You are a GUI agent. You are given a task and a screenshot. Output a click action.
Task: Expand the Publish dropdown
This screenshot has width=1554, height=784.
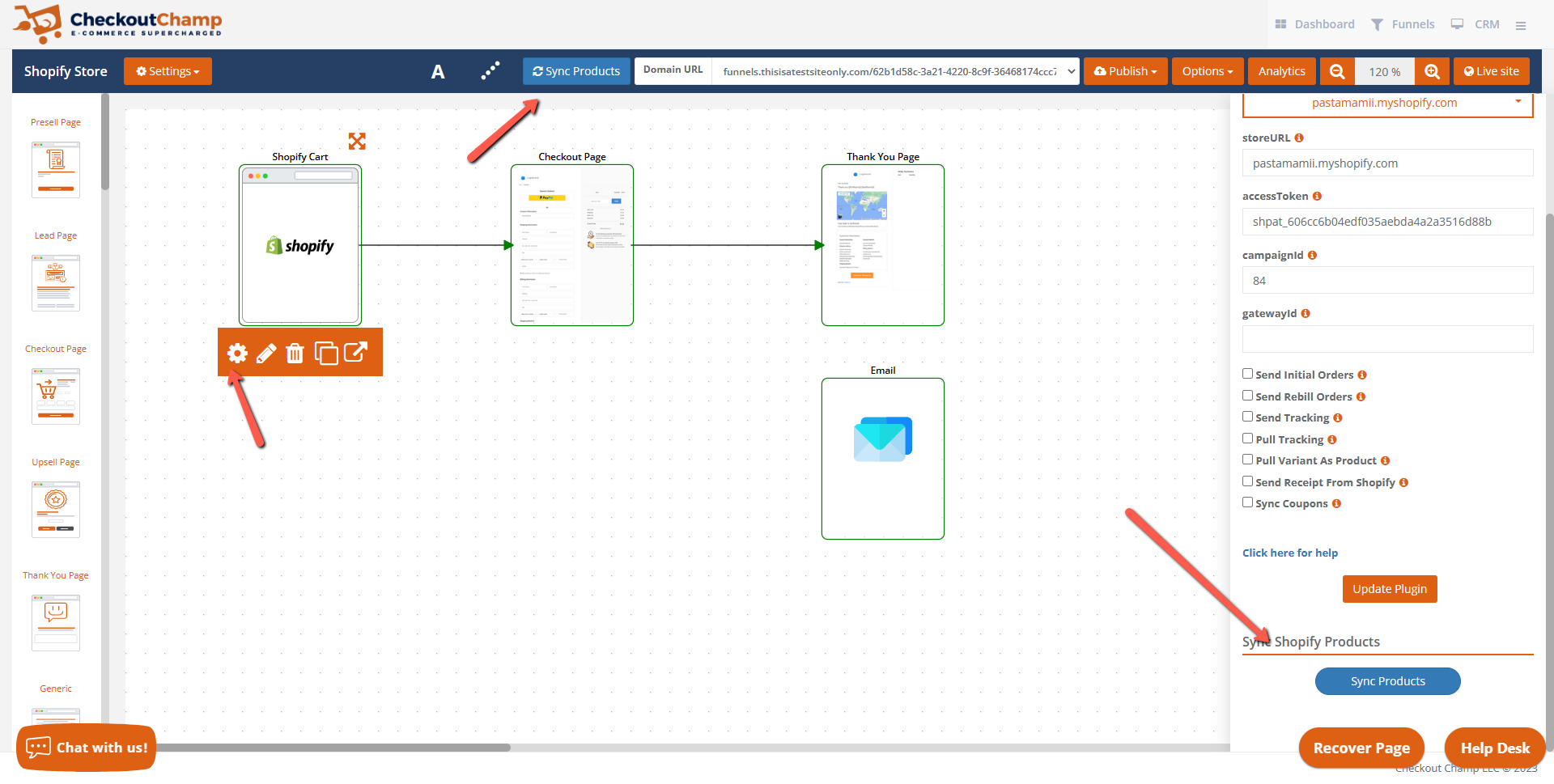coord(1125,71)
